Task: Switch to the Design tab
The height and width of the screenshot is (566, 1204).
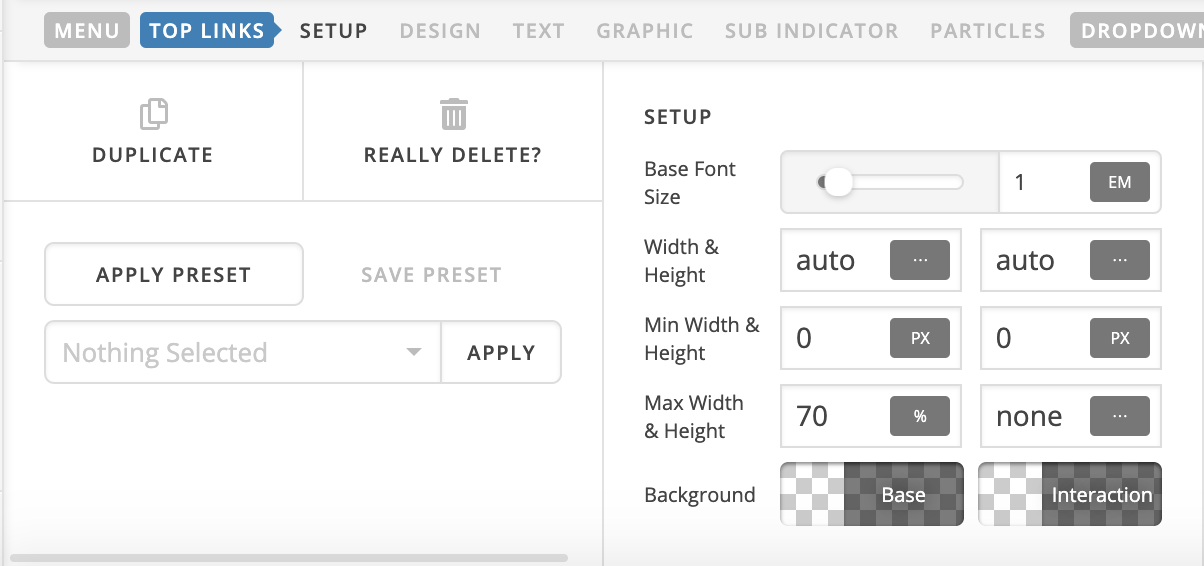Action: click(440, 31)
